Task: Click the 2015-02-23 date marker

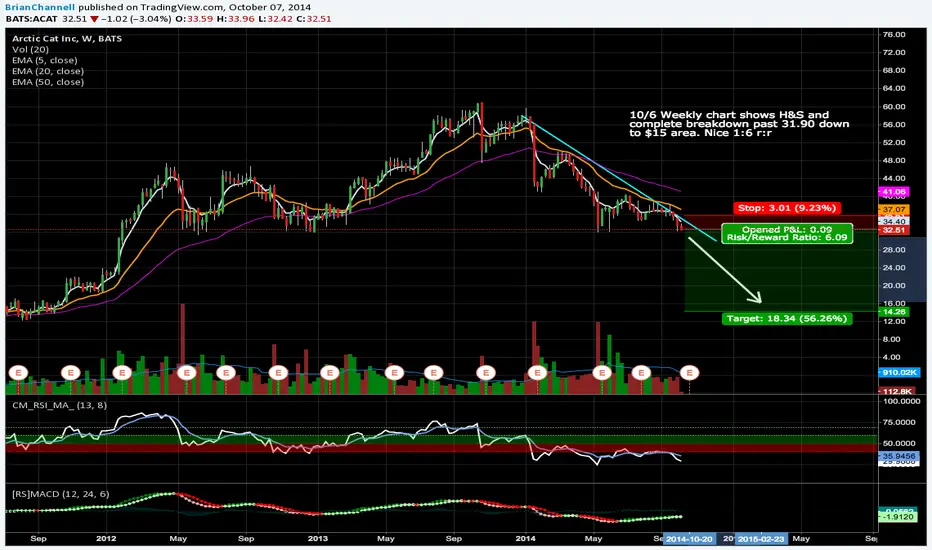Action: click(761, 539)
